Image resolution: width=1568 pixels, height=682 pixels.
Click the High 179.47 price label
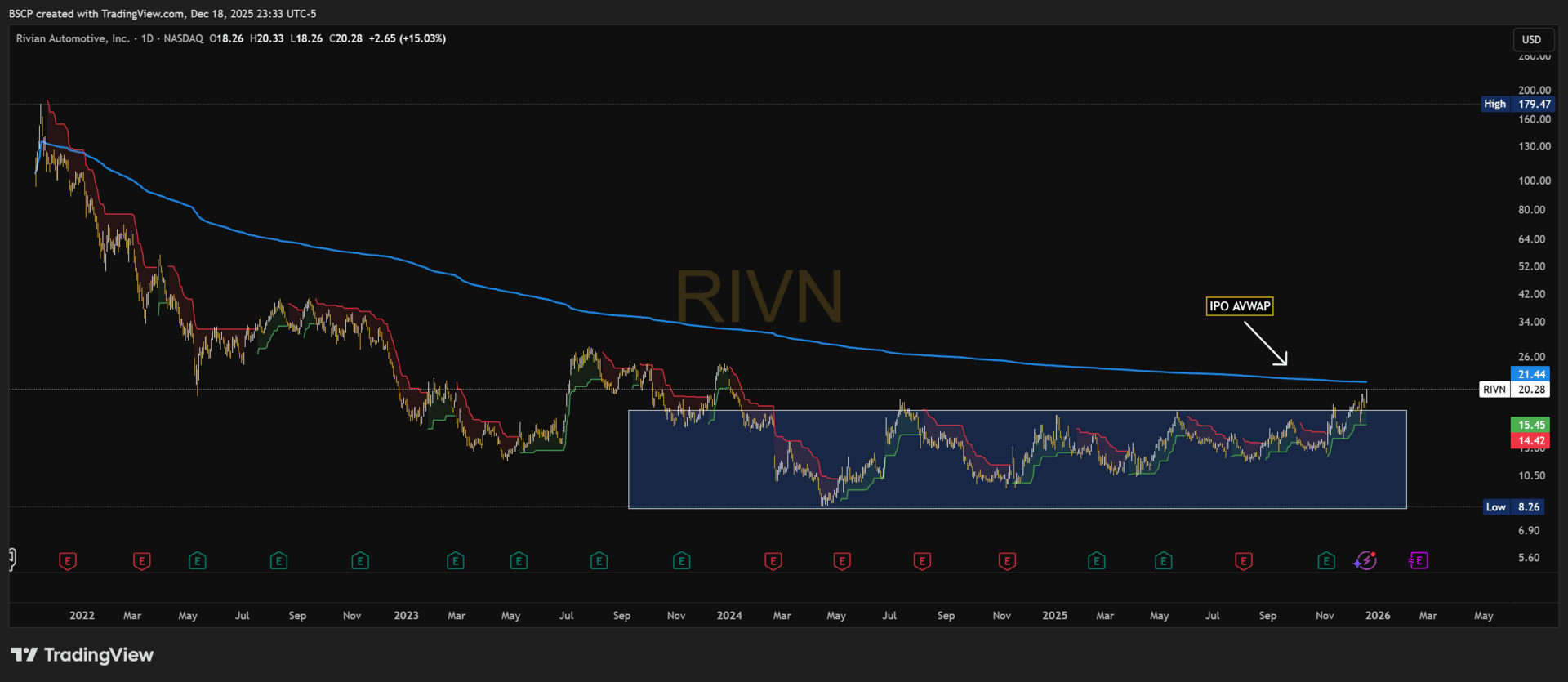coord(1517,104)
